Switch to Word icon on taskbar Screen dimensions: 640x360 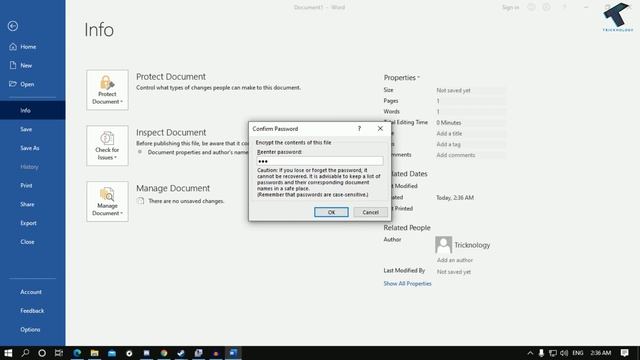(233, 353)
